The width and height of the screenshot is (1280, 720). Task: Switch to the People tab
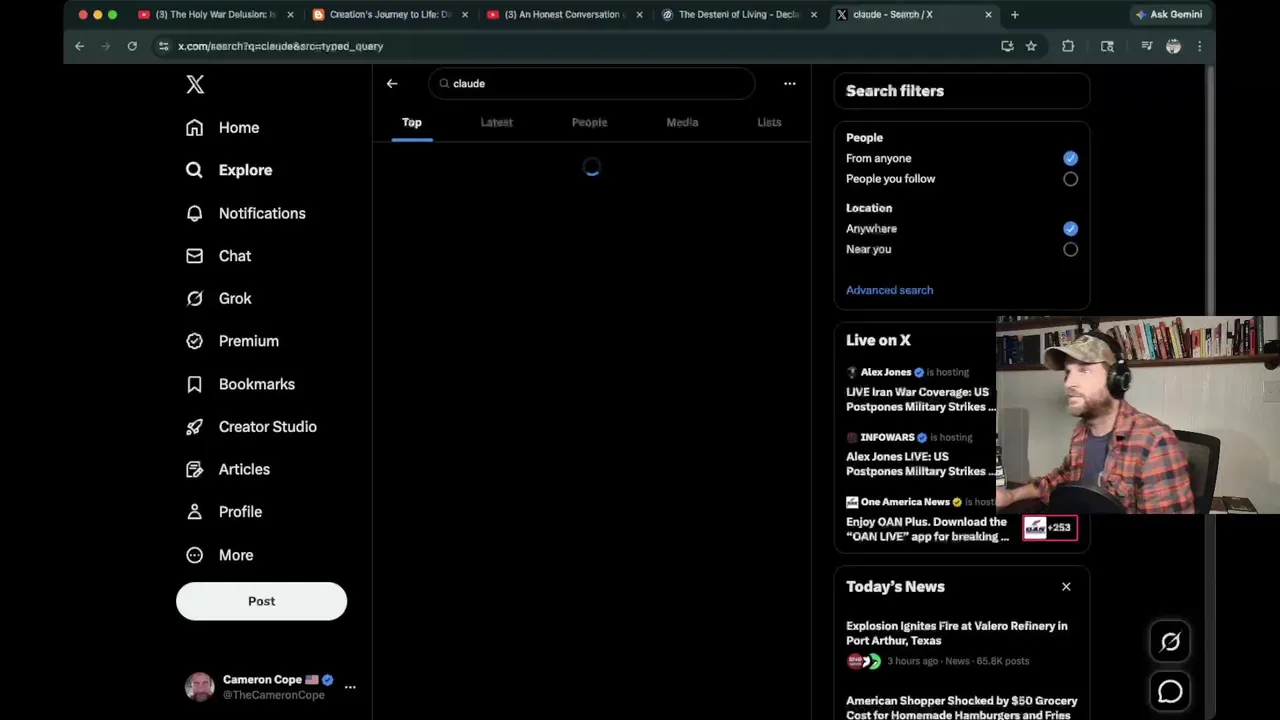coord(589,122)
